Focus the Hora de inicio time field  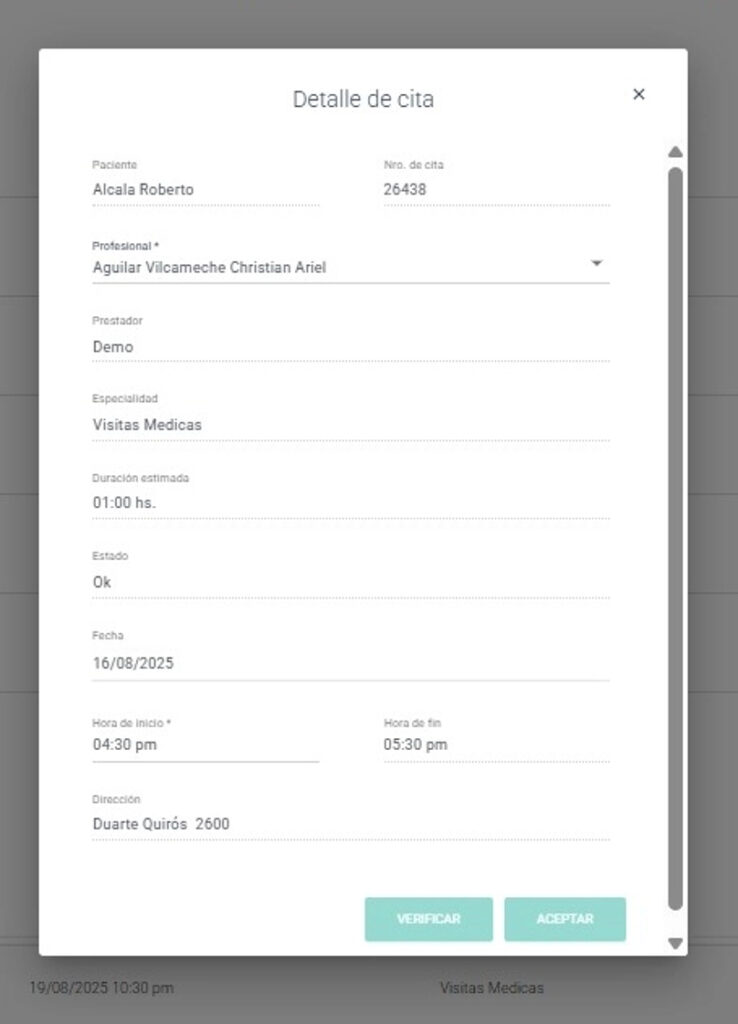click(205, 745)
